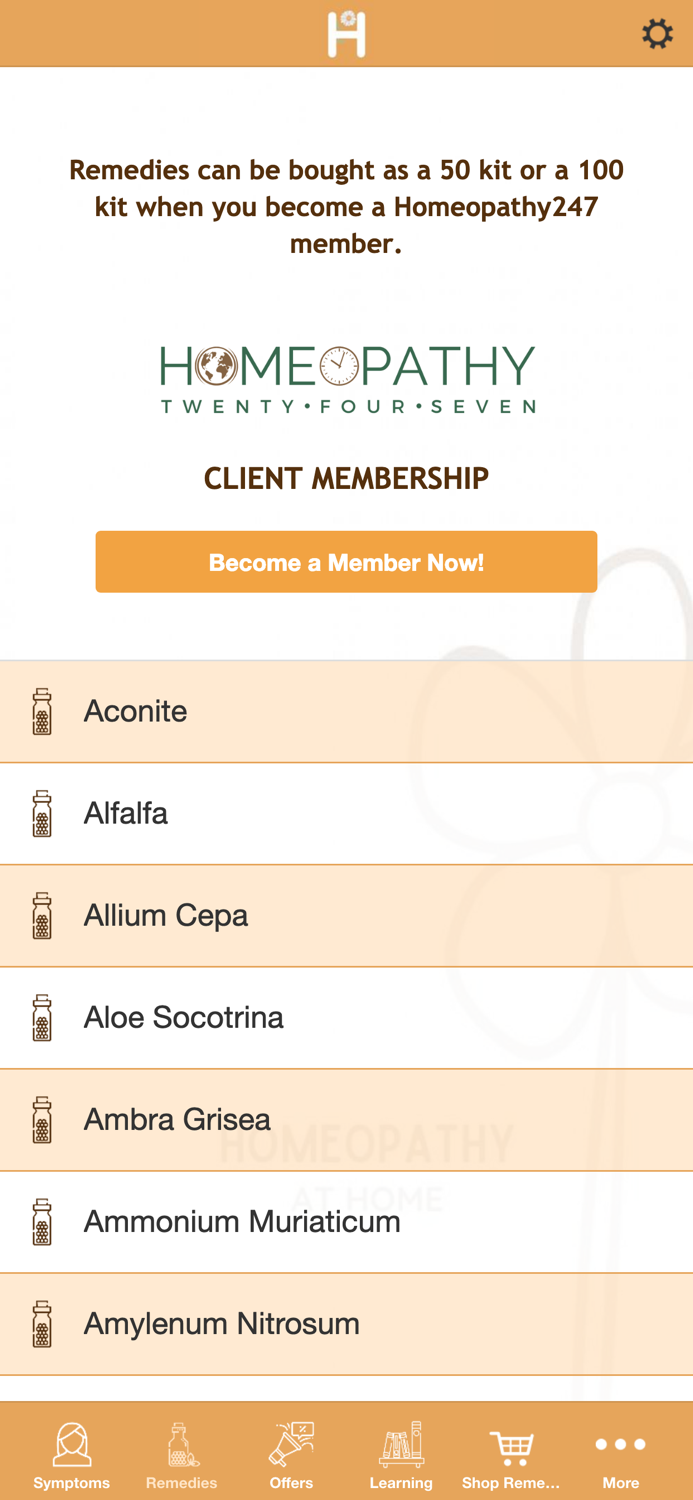
Task: Show the More options tab
Action: pos(620,1456)
